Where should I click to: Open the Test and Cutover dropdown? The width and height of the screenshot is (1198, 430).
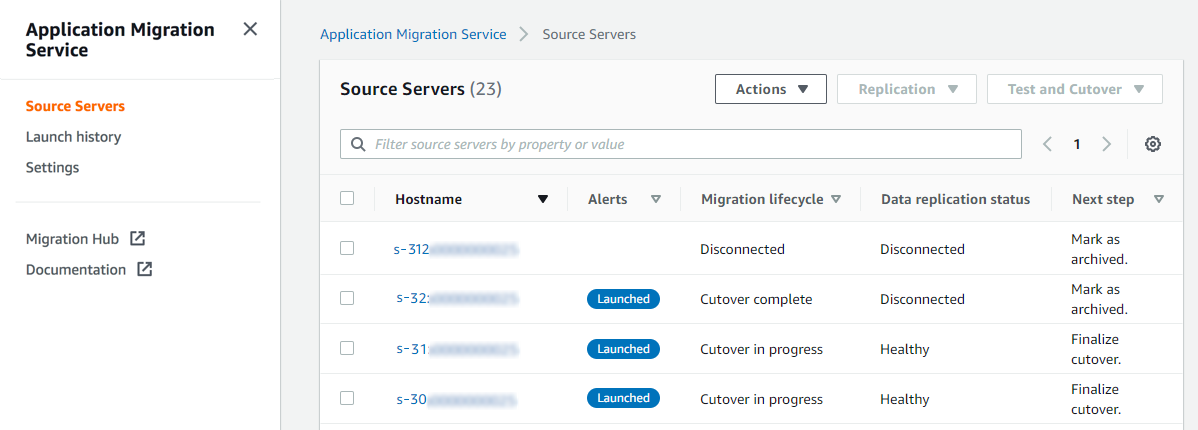click(1074, 89)
